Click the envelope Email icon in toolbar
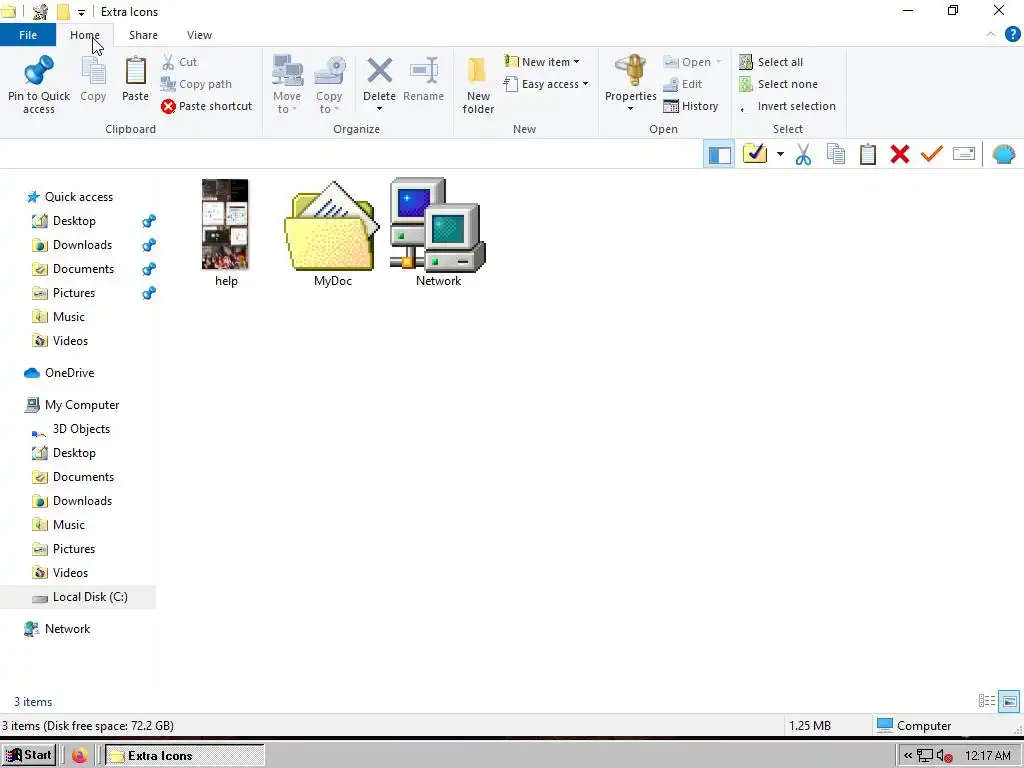The width and height of the screenshot is (1024, 768). tap(964, 154)
